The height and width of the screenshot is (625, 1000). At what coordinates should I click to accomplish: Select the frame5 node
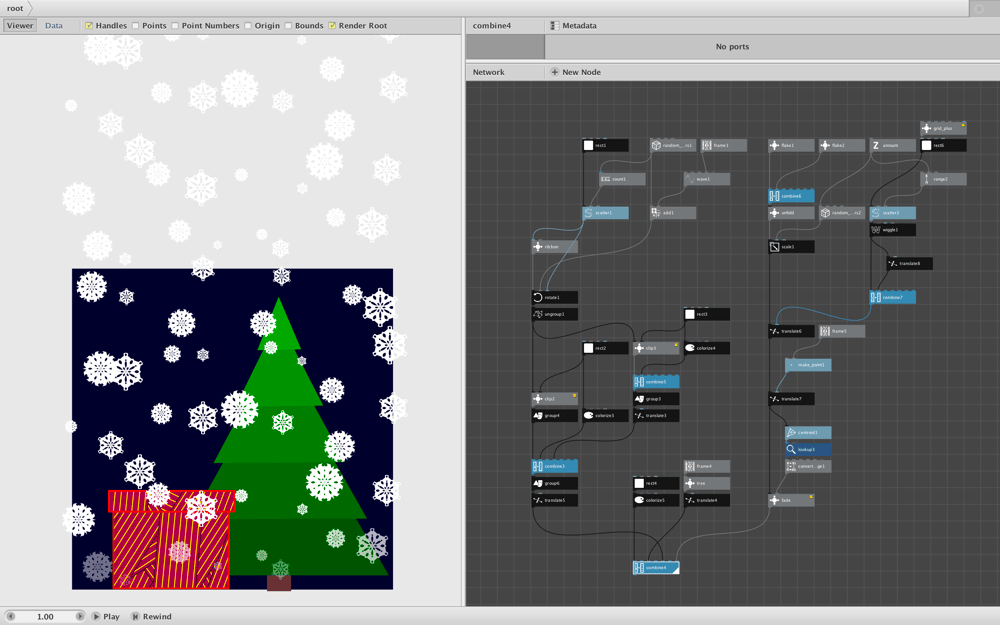pyautogui.click(x=842, y=331)
